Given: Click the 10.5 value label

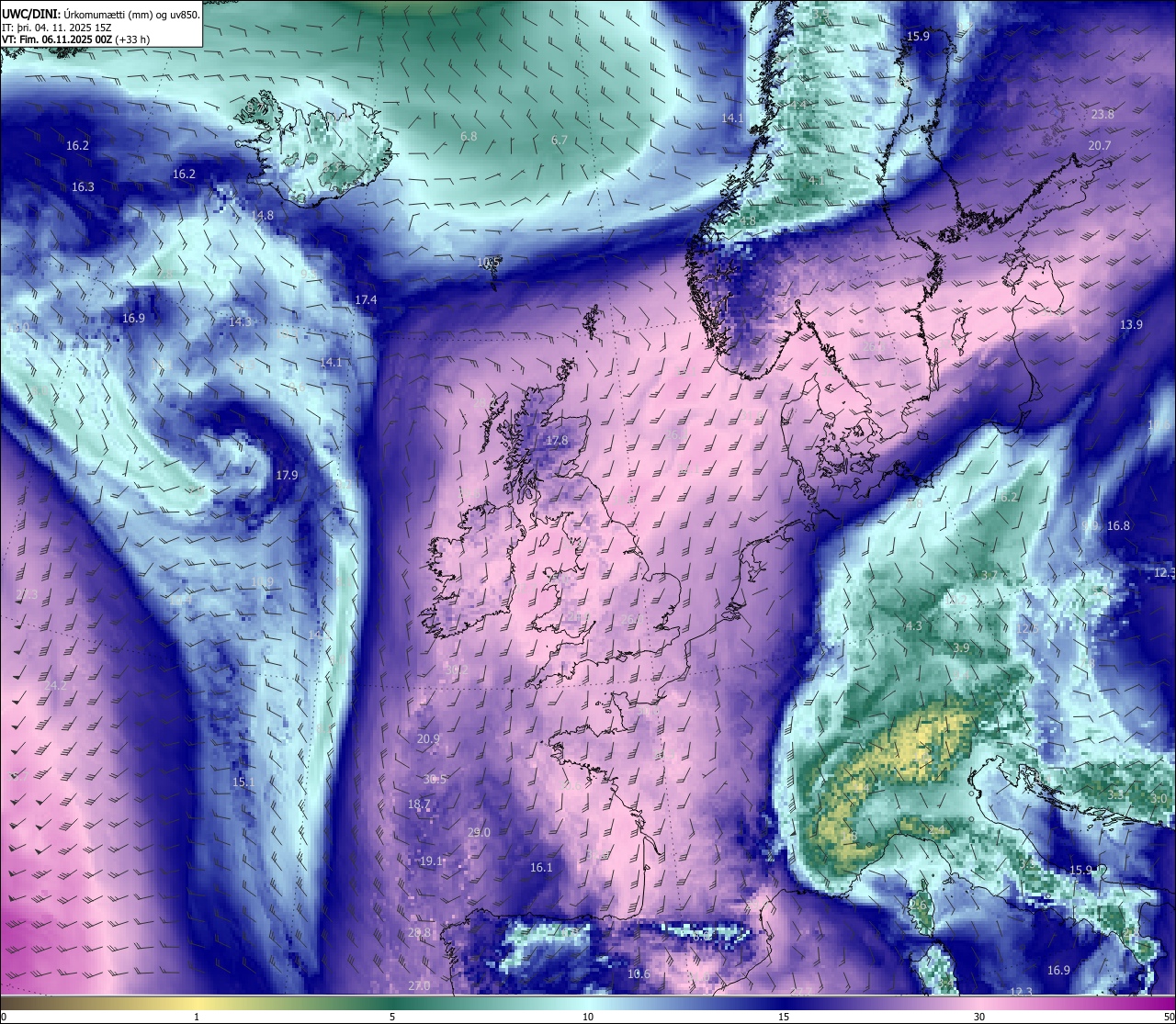Looking at the screenshot, I should click(x=489, y=263).
